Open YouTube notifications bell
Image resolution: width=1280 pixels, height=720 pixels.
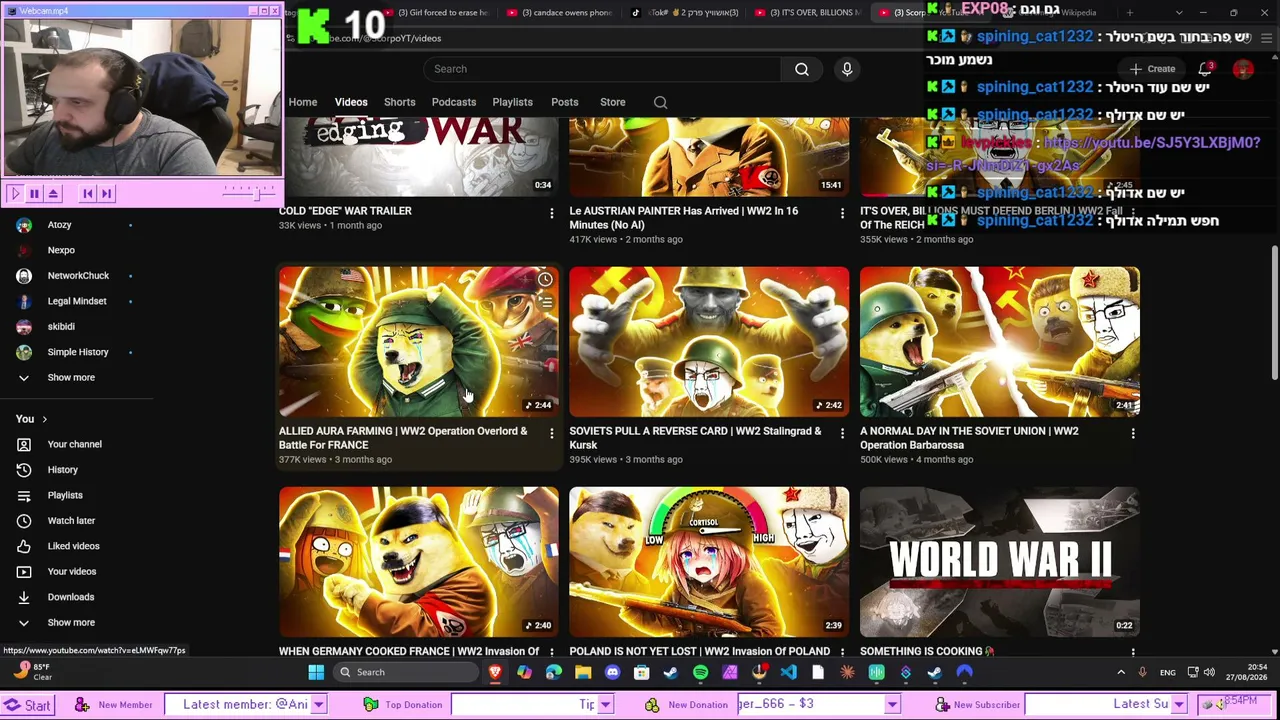pyautogui.click(x=1205, y=69)
